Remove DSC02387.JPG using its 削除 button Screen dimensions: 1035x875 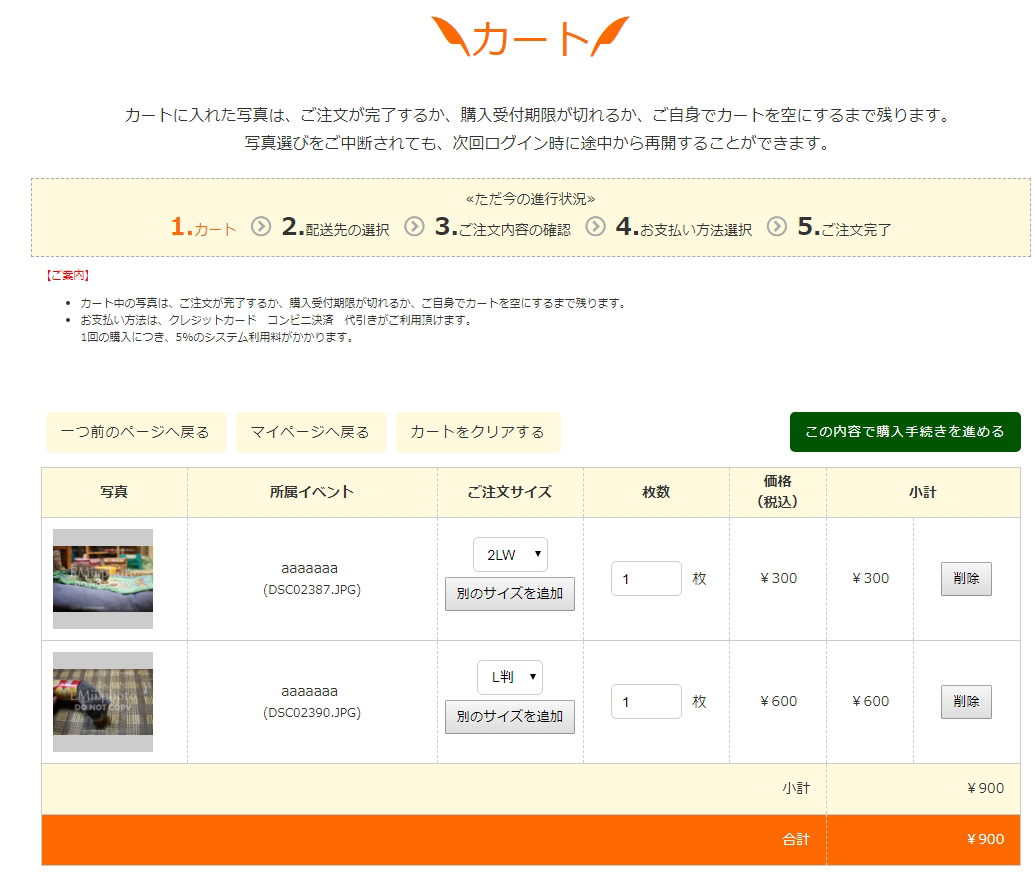(x=966, y=579)
